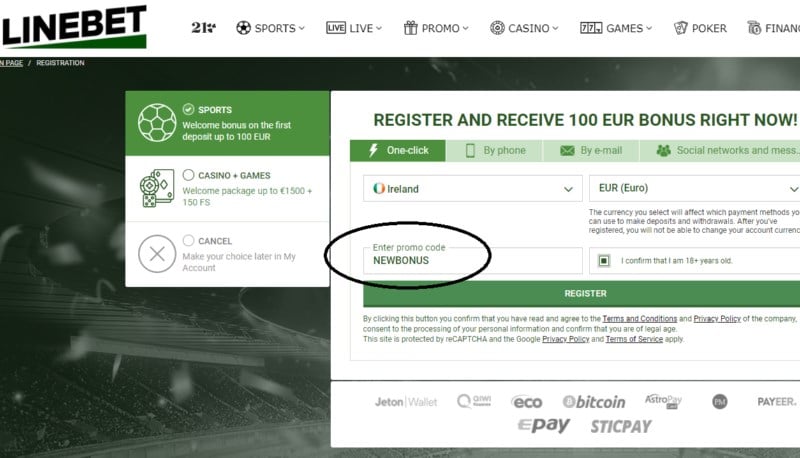This screenshot has height=458, width=800.
Task: Click the 21+ age restriction icon
Action: point(203,28)
